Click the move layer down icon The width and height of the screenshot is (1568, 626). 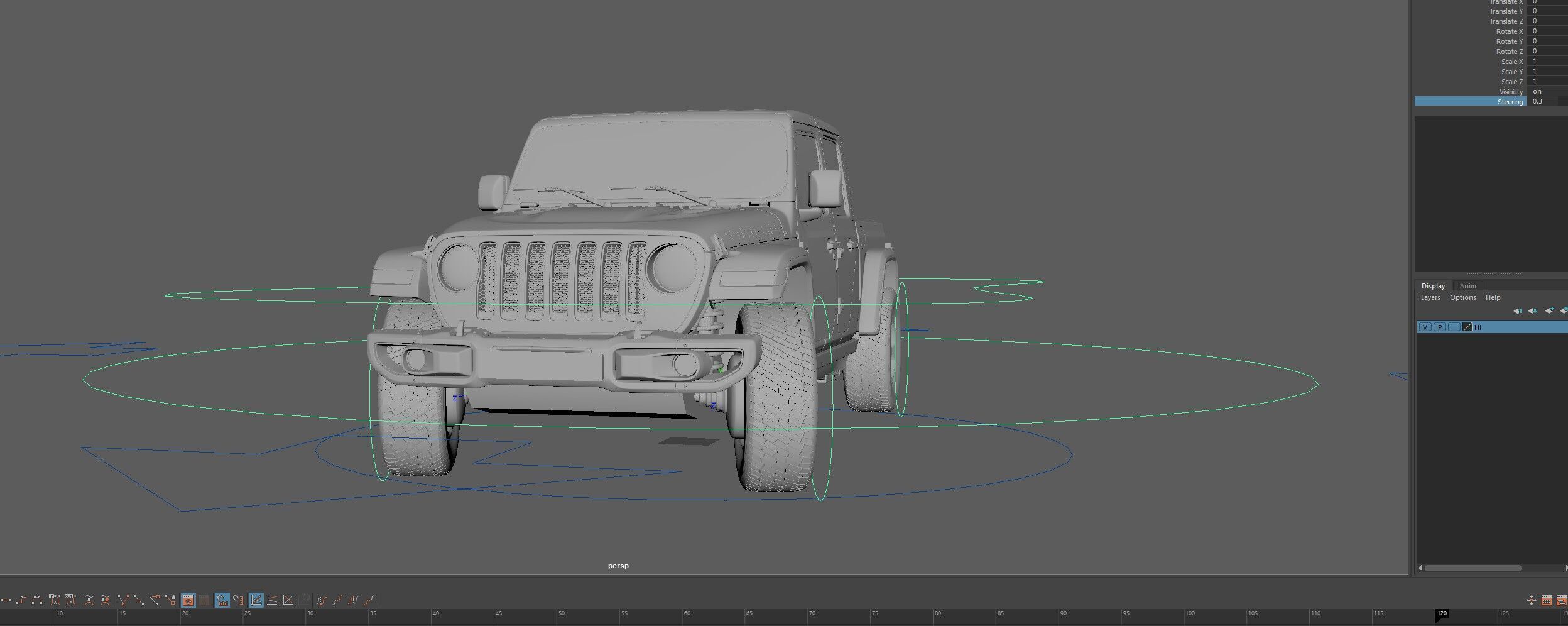click(1533, 310)
